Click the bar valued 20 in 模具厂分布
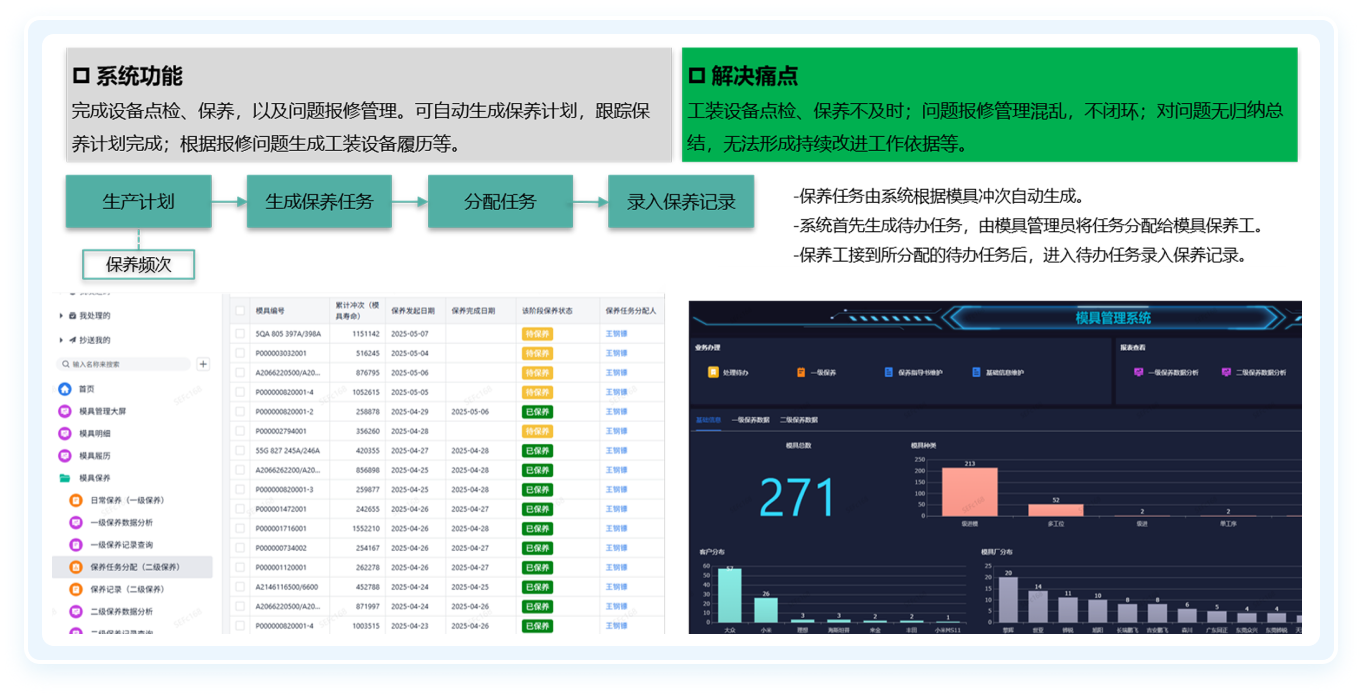 pos(1009,600)
